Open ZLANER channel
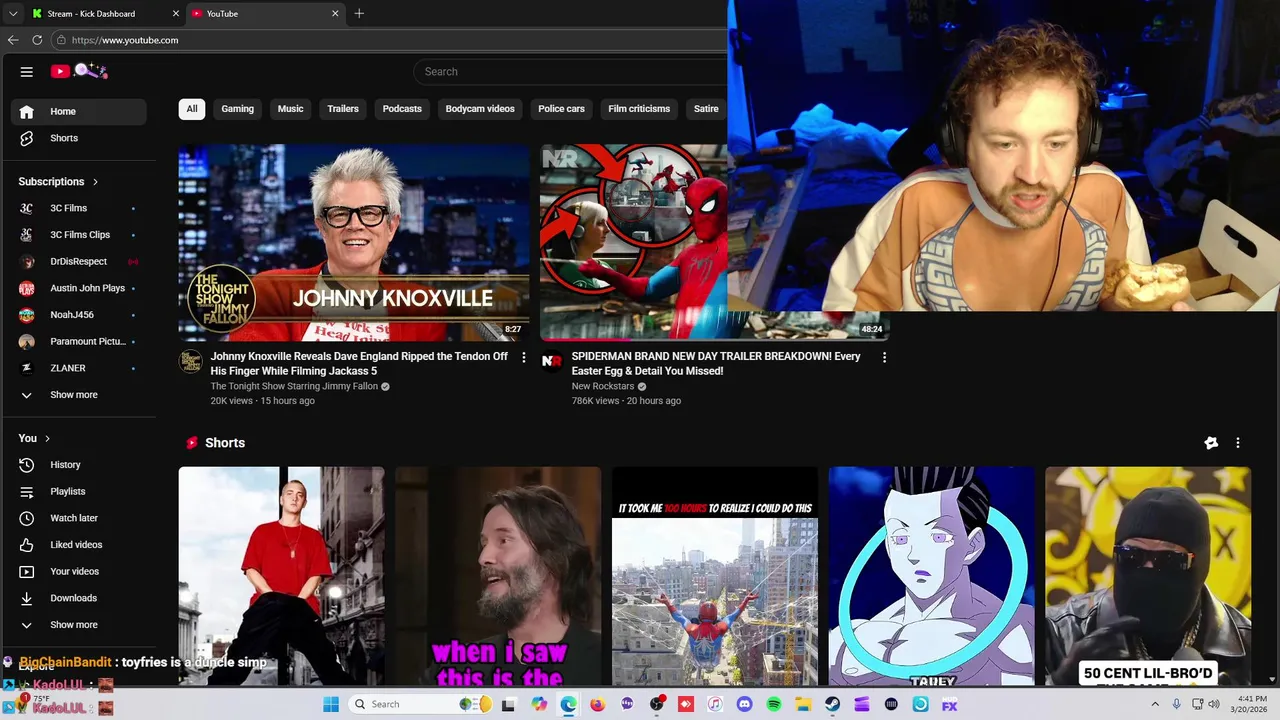Screen dimensions: 1280x720 pyautogui.click(x=79, y=368)
